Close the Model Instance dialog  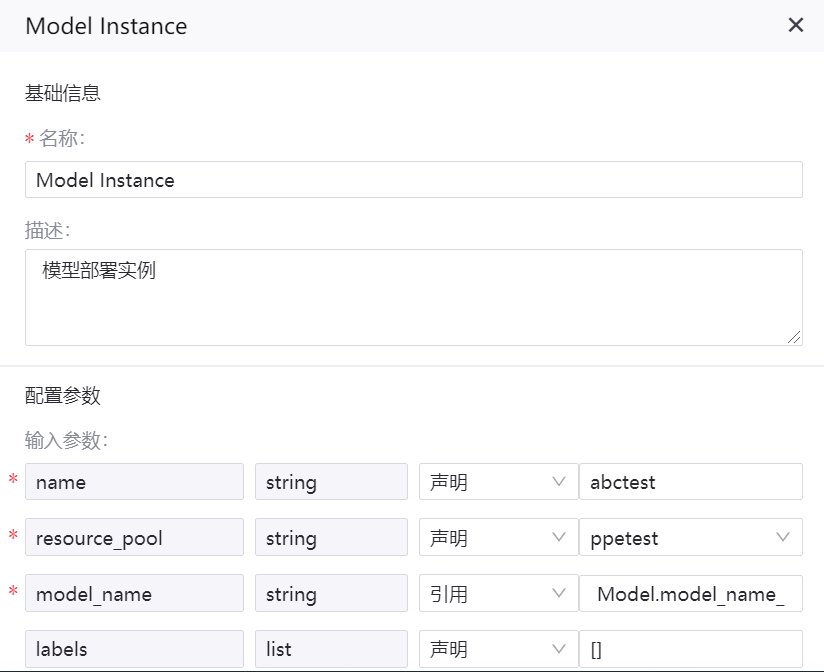pyautogui.click(x=796, y=25)
